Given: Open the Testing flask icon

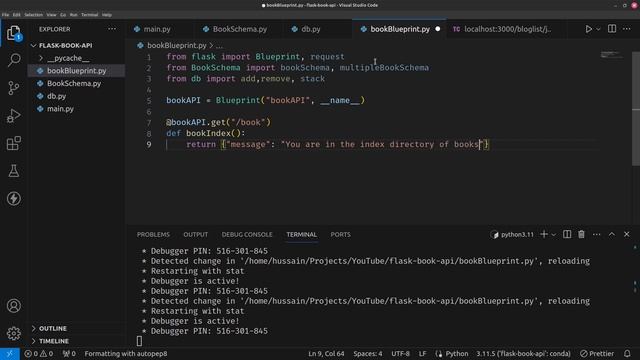Looking at the screenshot, I should [x=13, y=171].
